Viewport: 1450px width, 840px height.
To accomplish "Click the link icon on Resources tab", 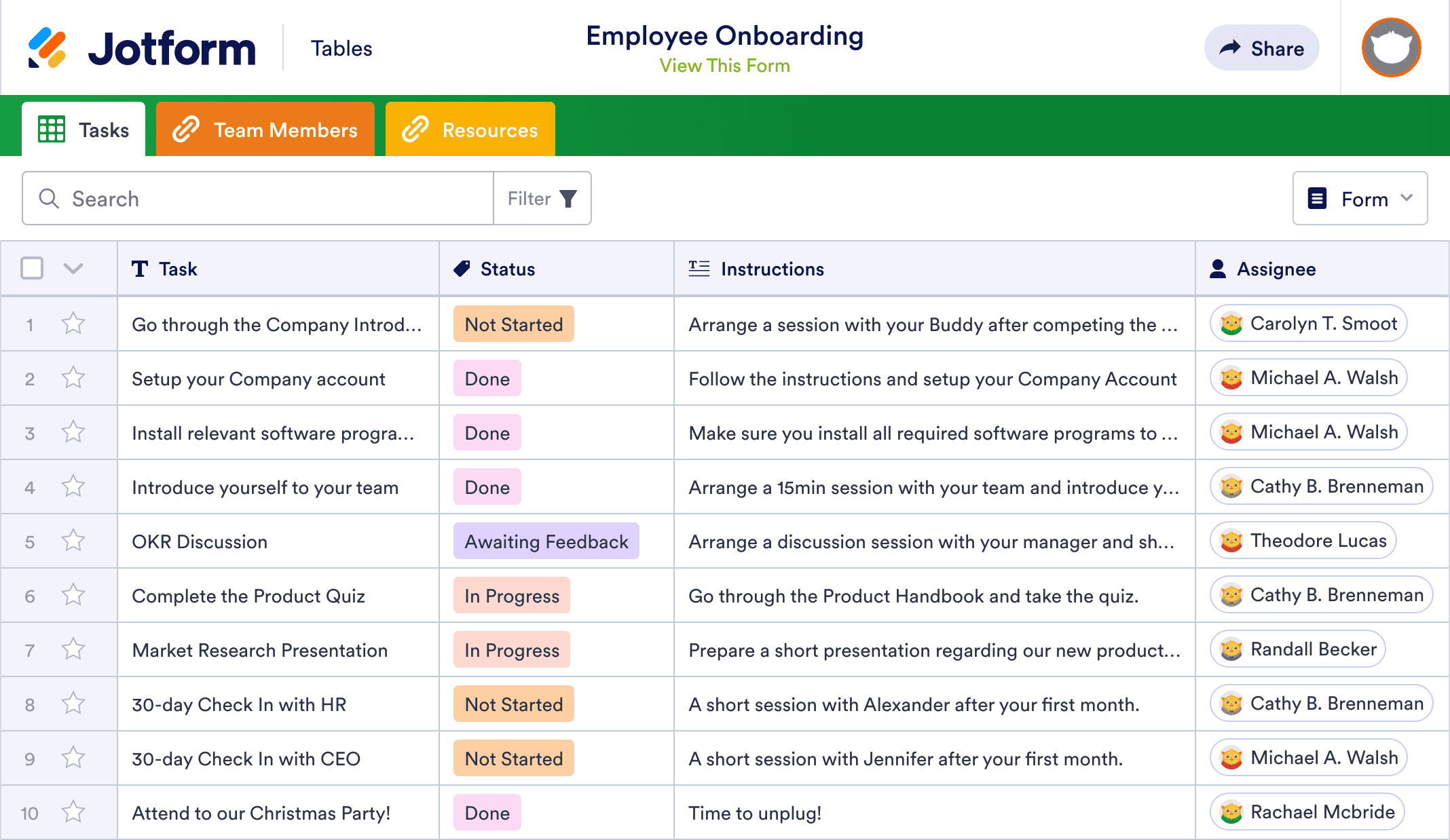I will 415,129.
